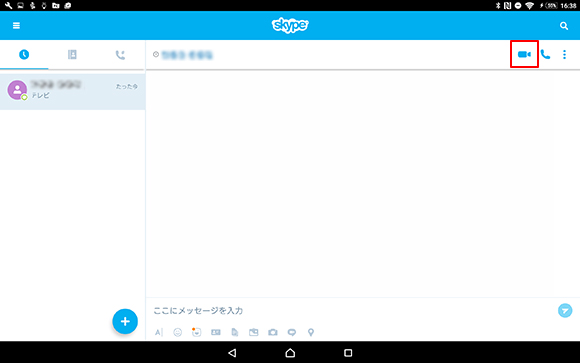Tap the wrench icon in status bar
Viewport: 580px width, 363px height.
[8, 6]
